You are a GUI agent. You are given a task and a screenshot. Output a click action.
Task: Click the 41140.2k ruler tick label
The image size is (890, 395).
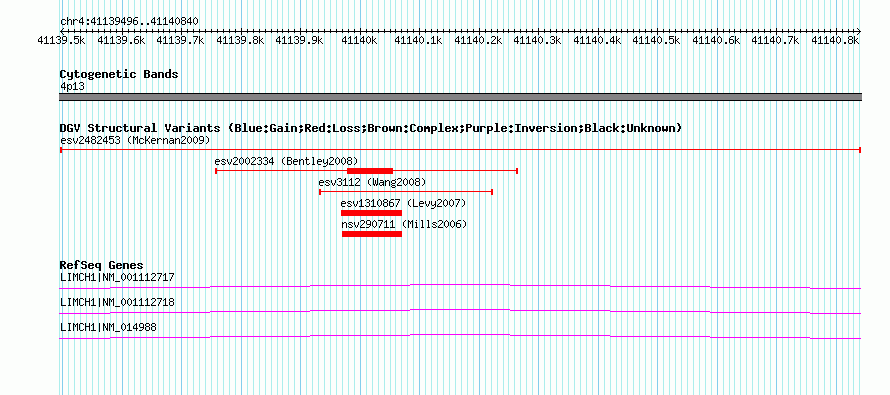(478, 40)
